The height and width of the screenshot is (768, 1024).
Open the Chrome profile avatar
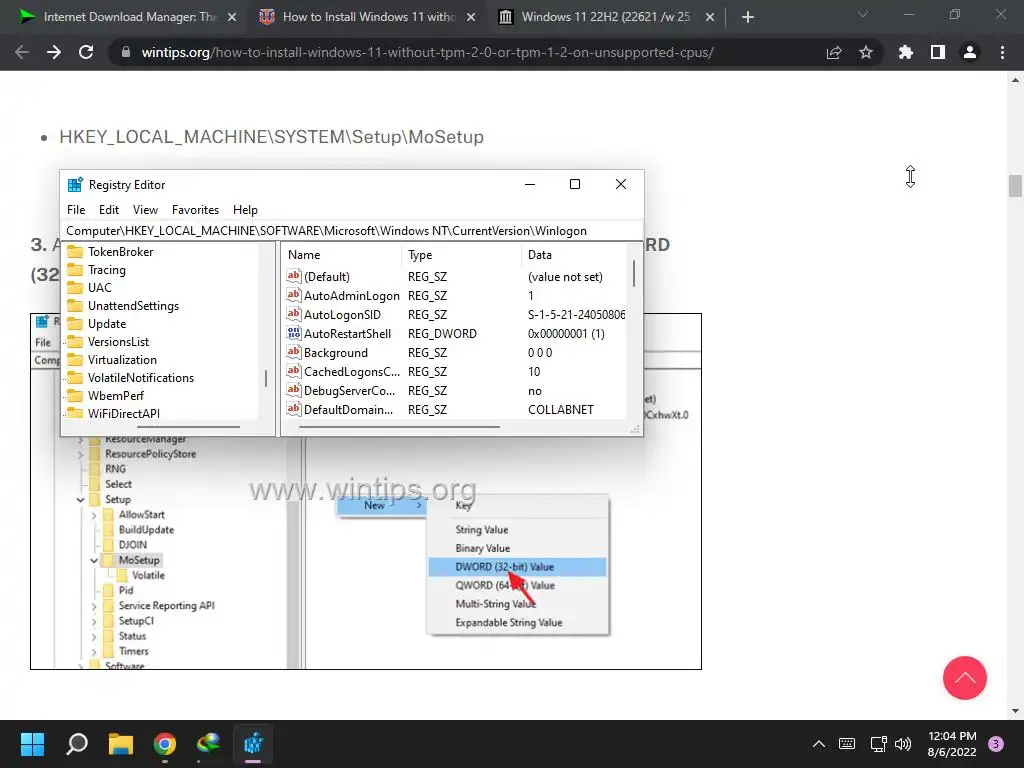(x=970, y=52)
